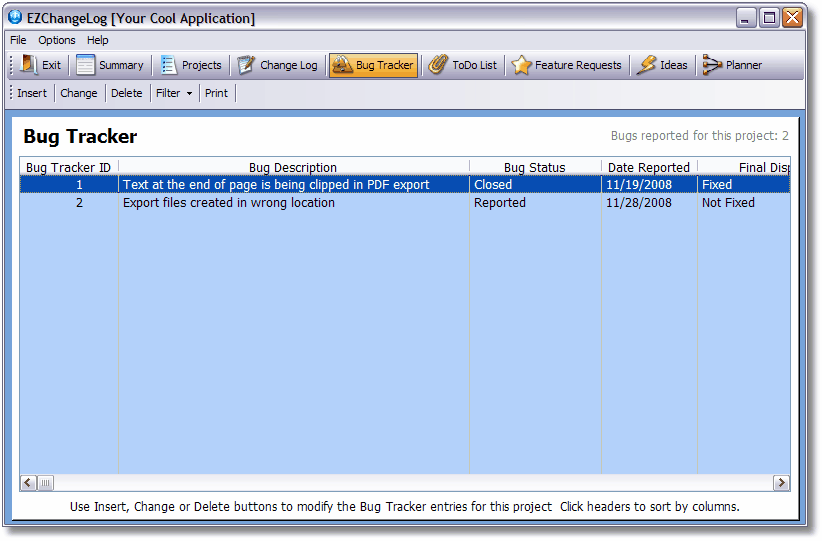Open the Summary view icon

[x=86, y=65]
